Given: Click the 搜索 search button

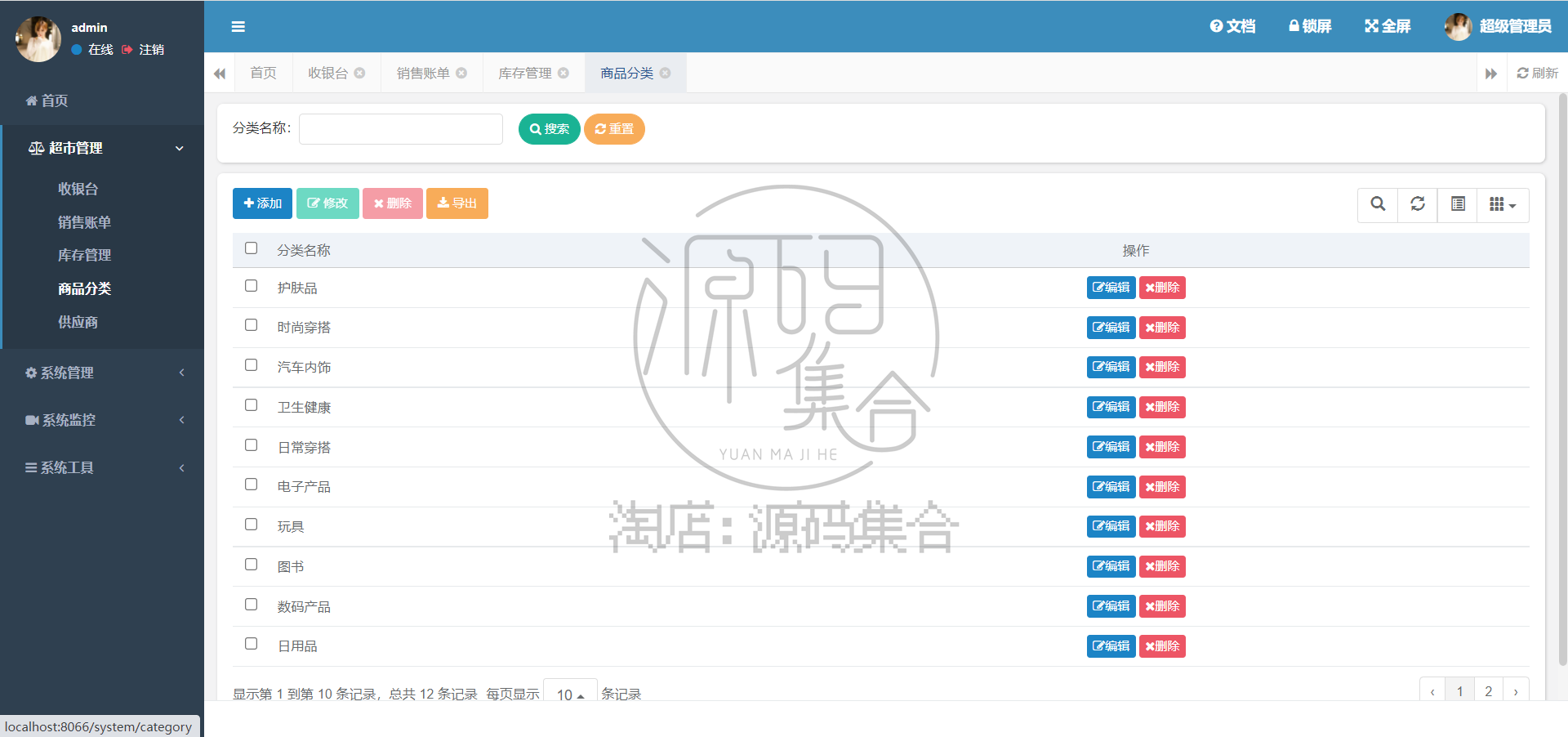Looking at the screenshot, I should click(550, 129).
